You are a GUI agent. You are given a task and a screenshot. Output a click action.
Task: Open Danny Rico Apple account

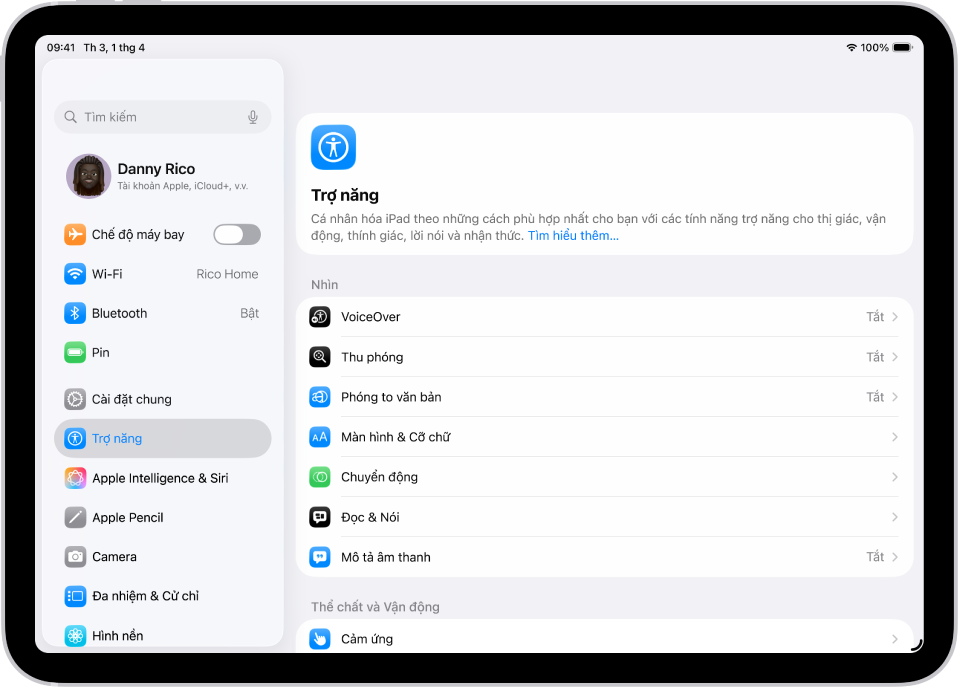[x=162, y=176]
